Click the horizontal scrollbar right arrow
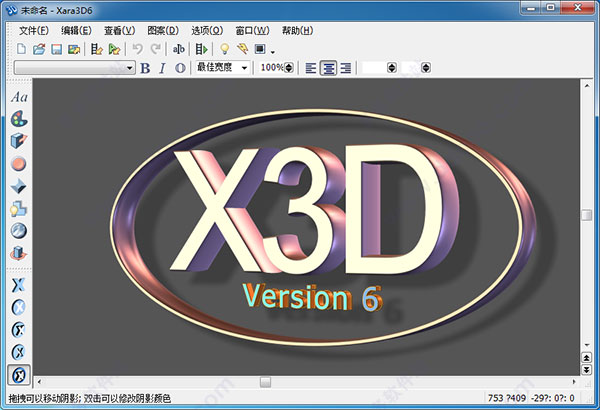Image resolution: width=600 pixels, height=410 pixels. pyautogui.click(x=574, y=382)
